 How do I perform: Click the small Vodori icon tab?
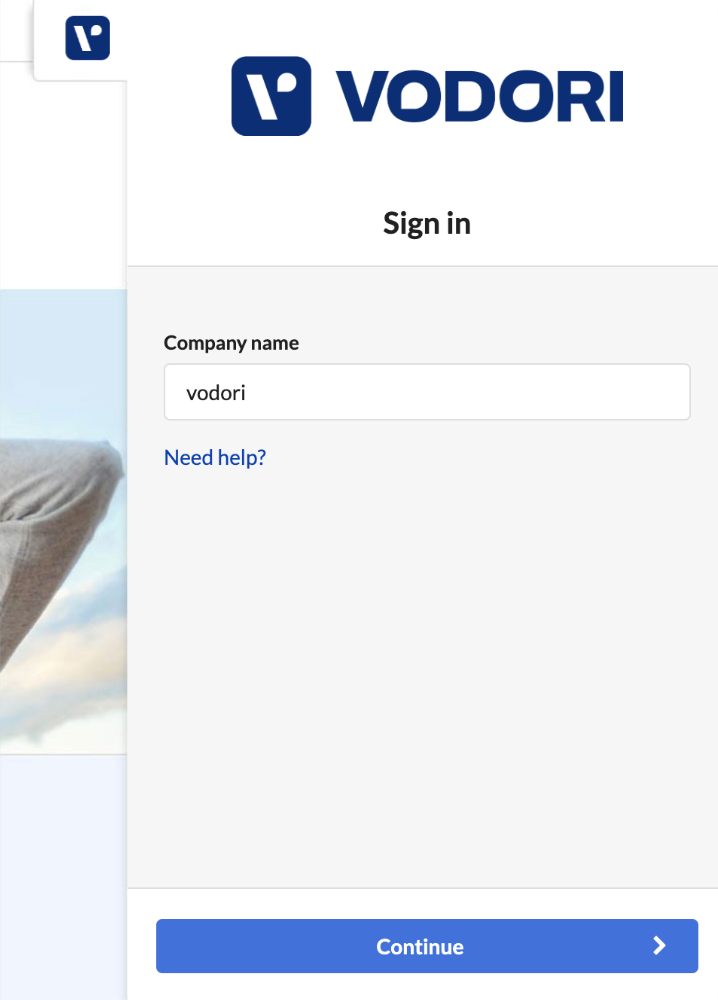[x=87, y=38]
